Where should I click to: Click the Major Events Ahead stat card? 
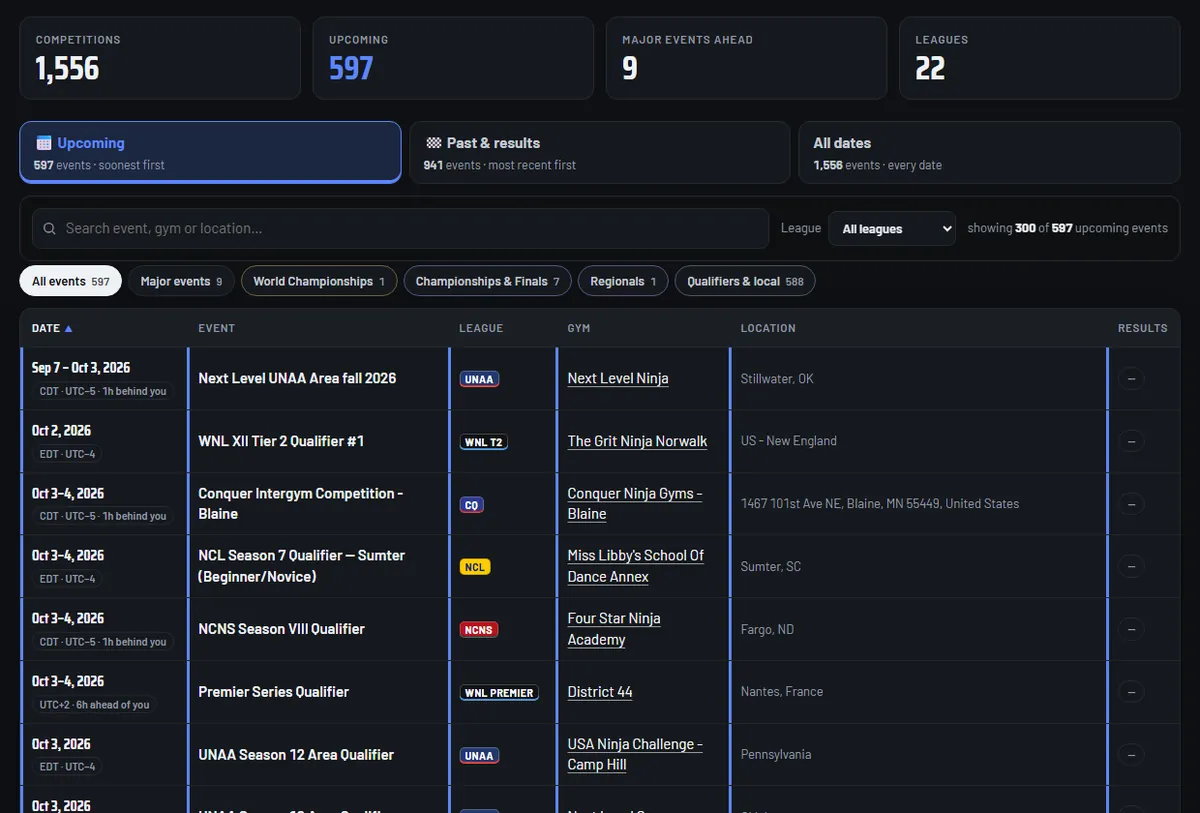[746, 58]
